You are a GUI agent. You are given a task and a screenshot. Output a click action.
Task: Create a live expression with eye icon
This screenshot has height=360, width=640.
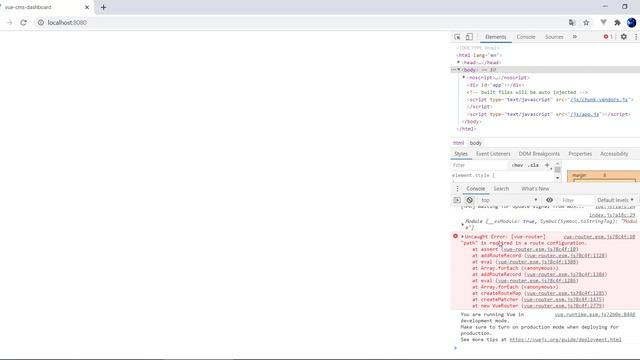[x=549, y=200]
